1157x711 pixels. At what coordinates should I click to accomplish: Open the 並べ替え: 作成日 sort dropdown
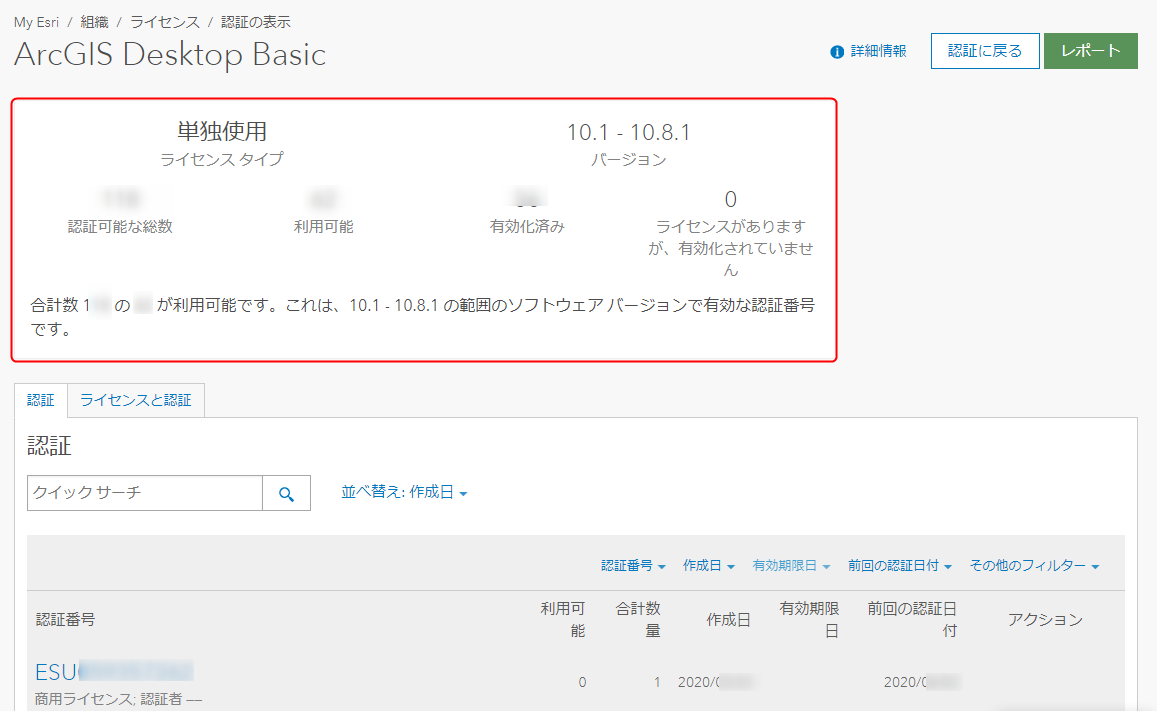pos(404,492)
